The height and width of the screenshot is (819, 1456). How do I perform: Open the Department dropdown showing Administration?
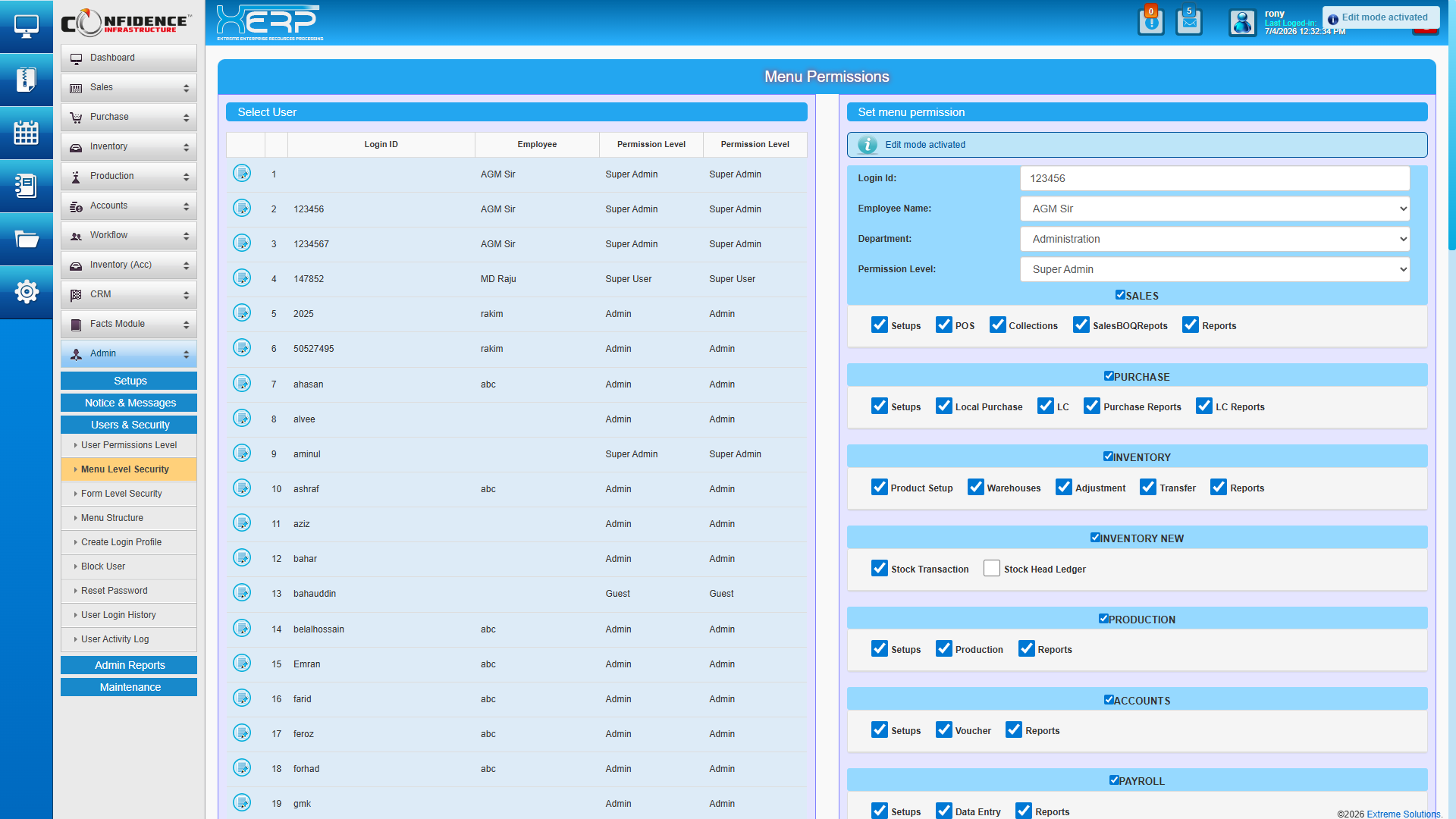(x=1214, y=239)
